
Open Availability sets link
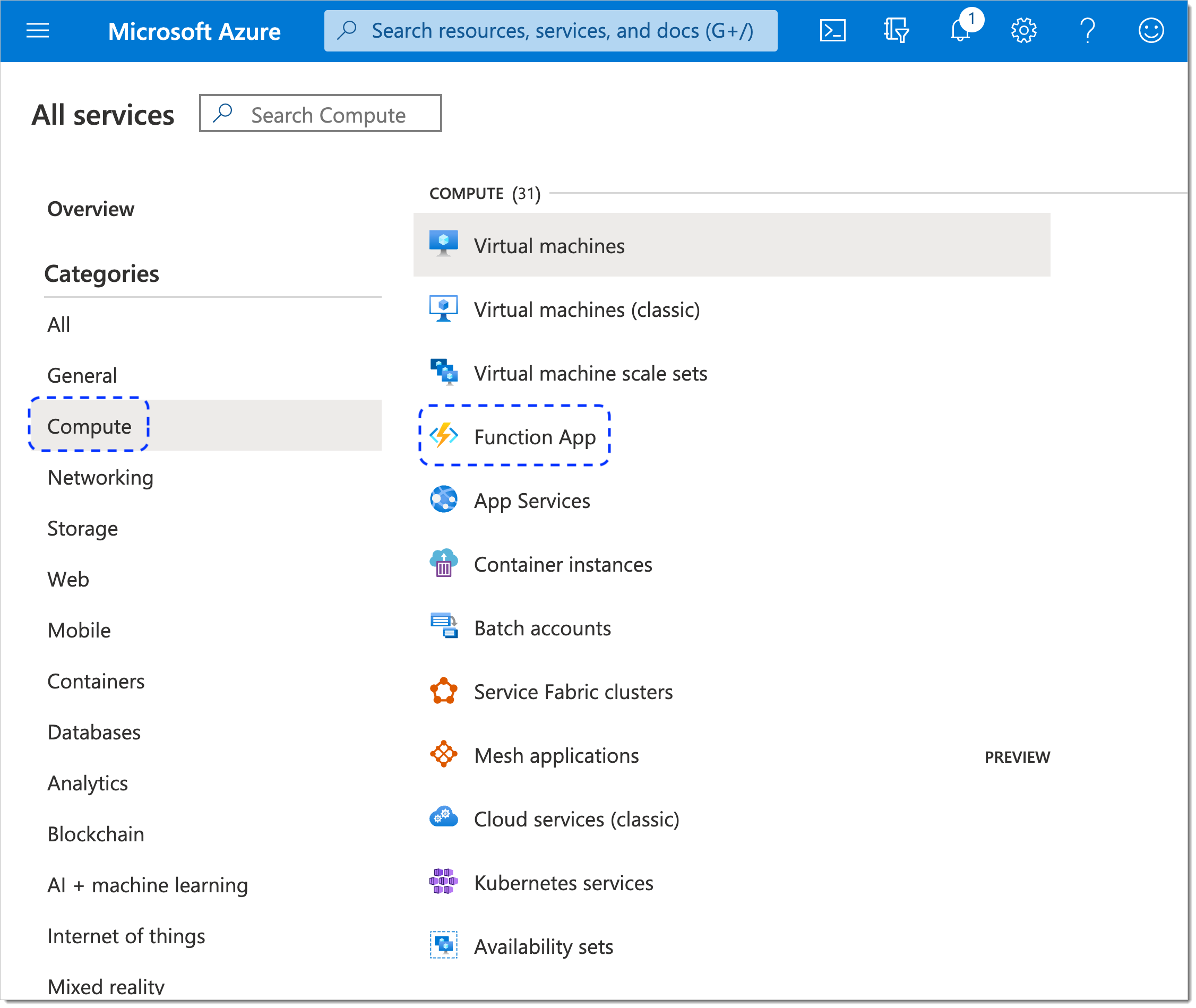[x=544, y=947]
